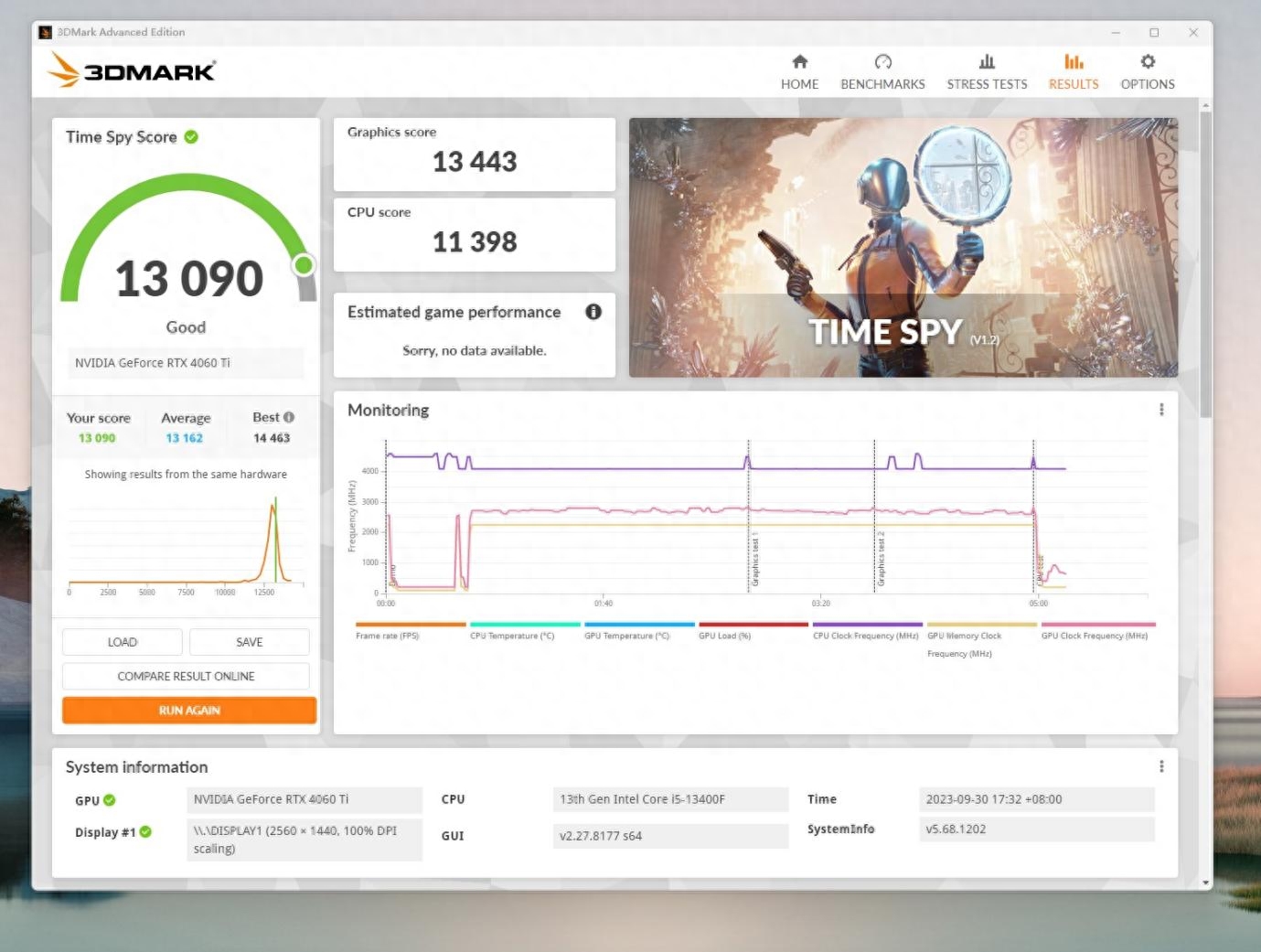Toggle the CPU Clock Frequency legend series
This screenshot has height=952, width=1261.
[x=867, y=631]
